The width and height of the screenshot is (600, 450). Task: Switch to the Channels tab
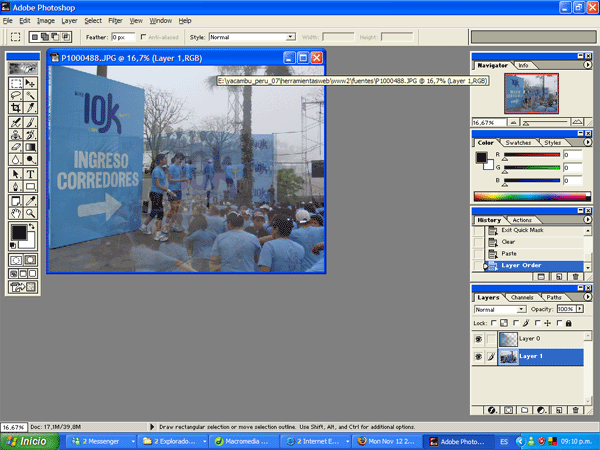tap(522, 297)
